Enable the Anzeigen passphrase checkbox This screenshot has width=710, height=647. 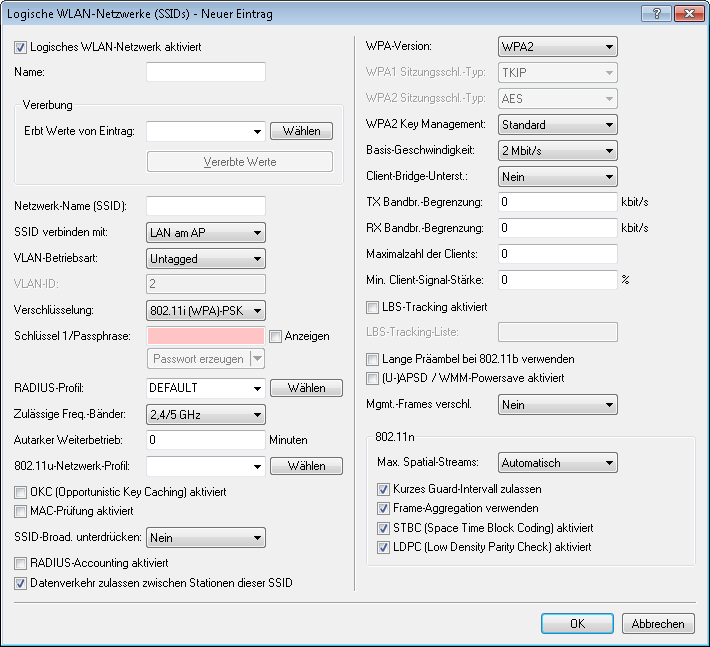pyautogui.click(x=276, y=336)
